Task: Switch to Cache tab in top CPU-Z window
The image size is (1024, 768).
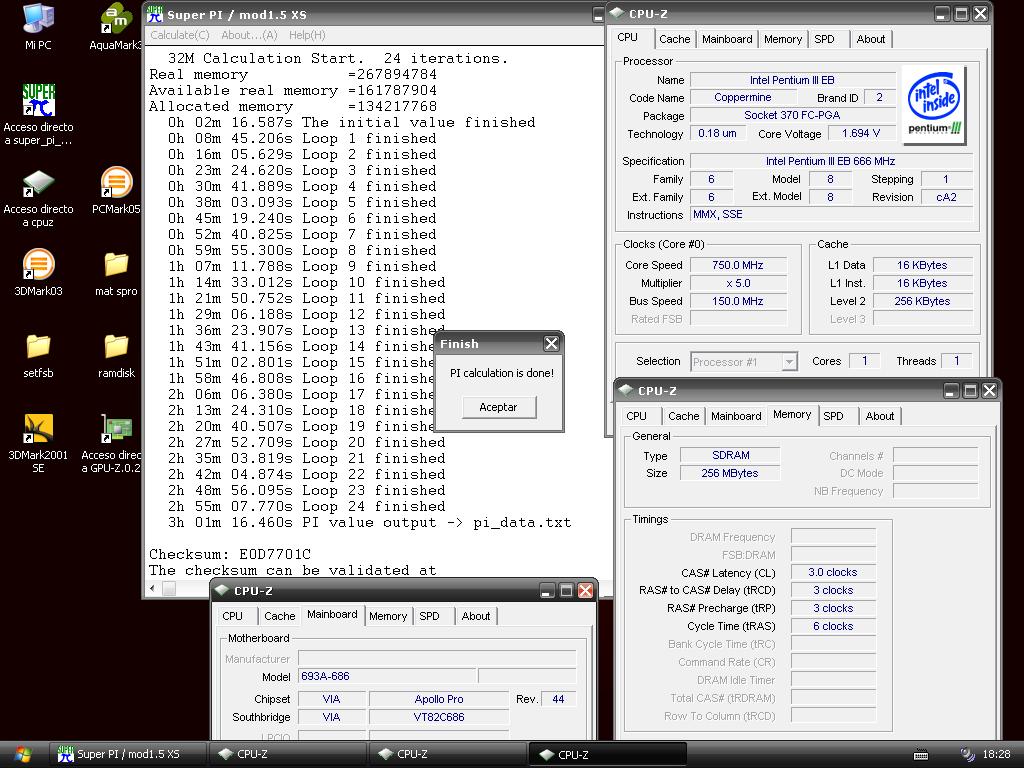Action: pos(675,39)
